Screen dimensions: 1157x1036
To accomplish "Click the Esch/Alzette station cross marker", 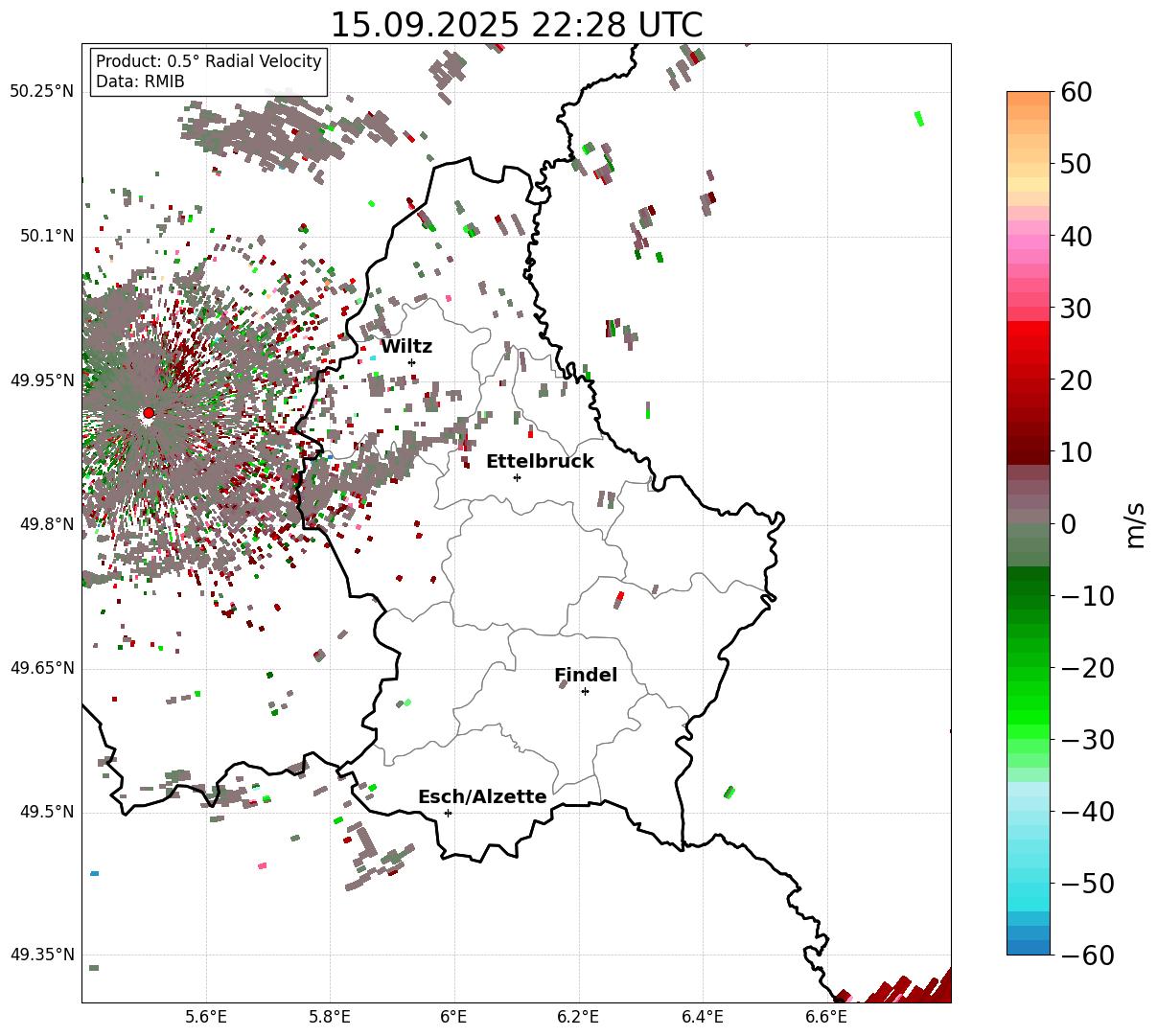I will [448, 813].
